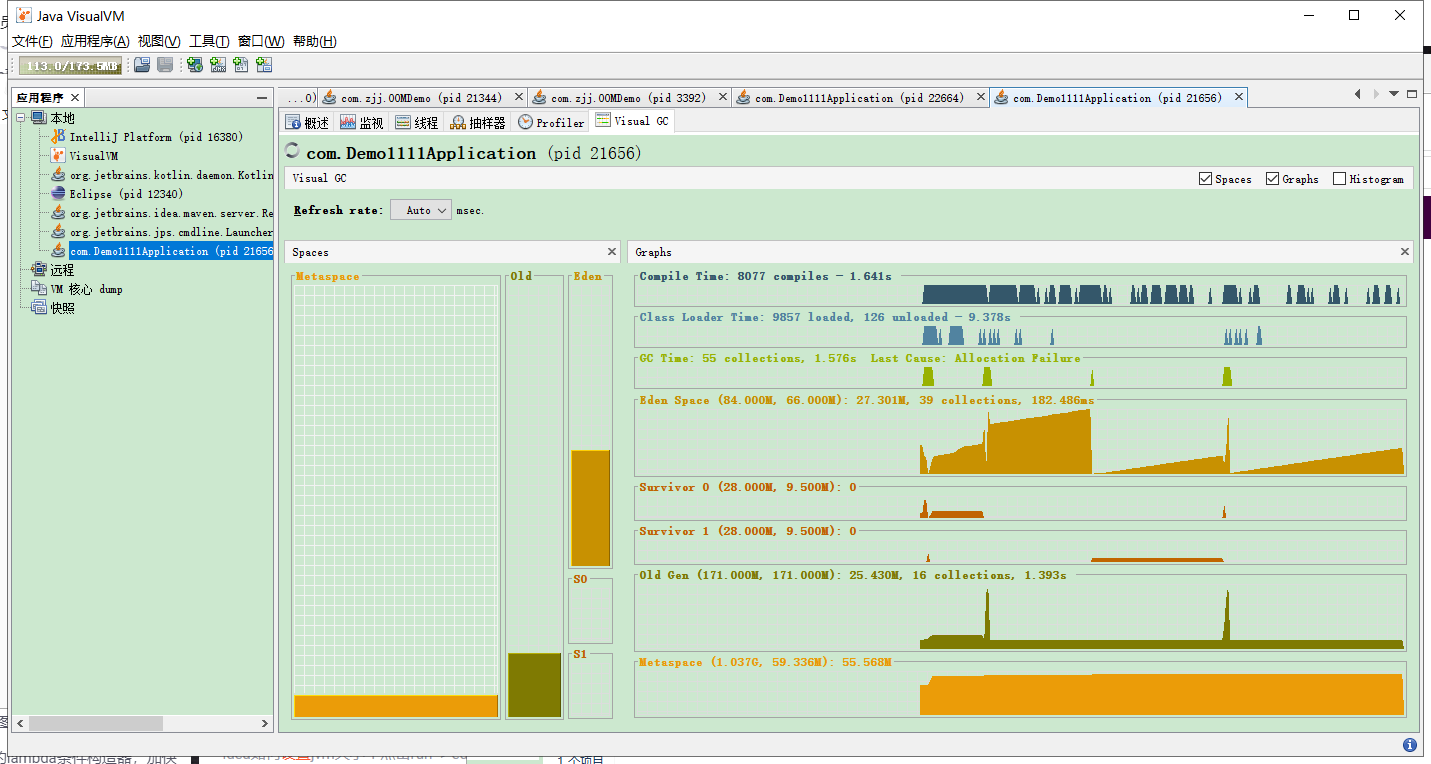The height and width of the screenshot is (764, 1431).
Task: Close the com.zjj.OOMDemo pid 3392 tab
Action: 722,98
